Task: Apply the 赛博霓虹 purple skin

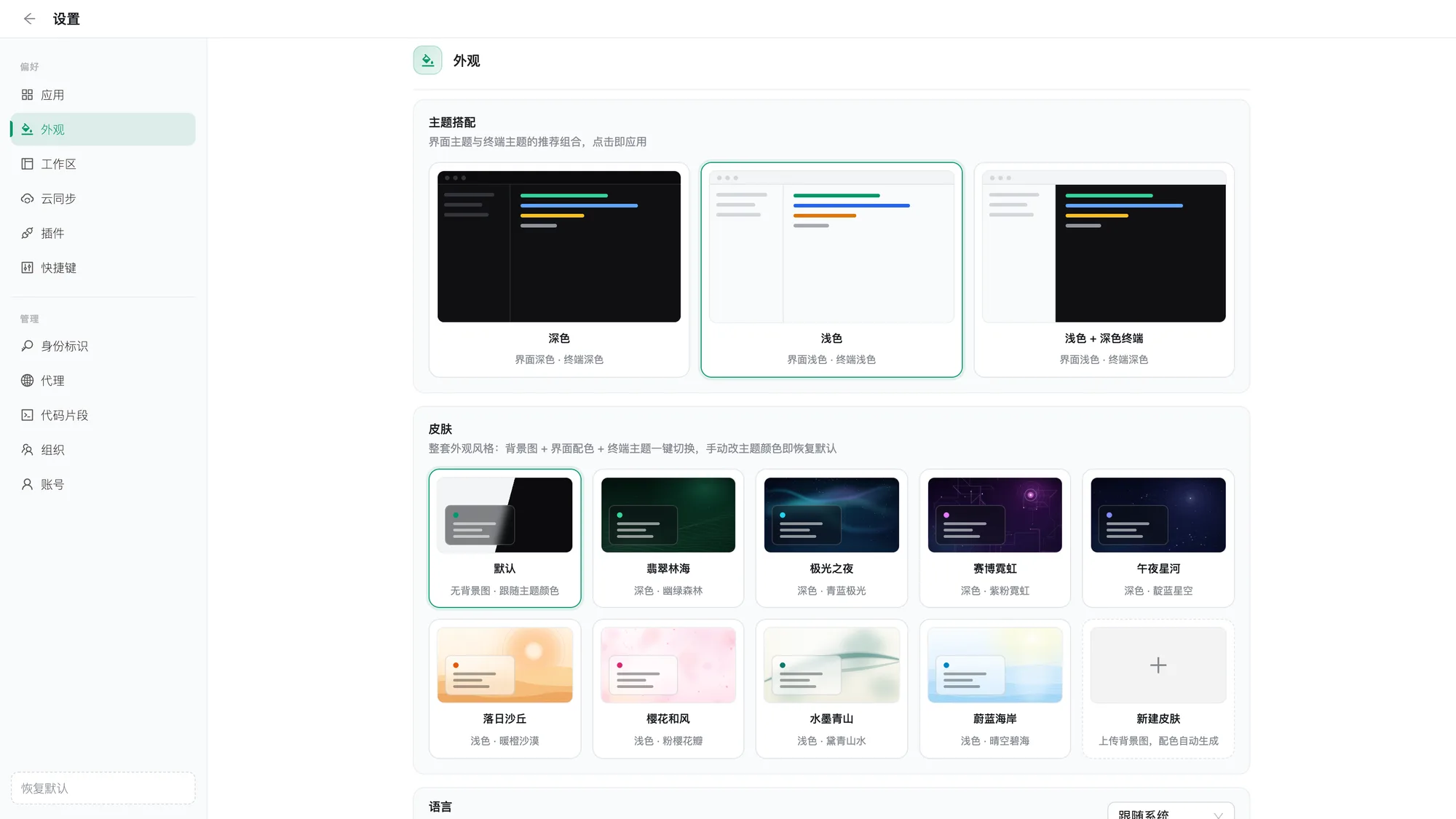Action: [x=994, y=538]
